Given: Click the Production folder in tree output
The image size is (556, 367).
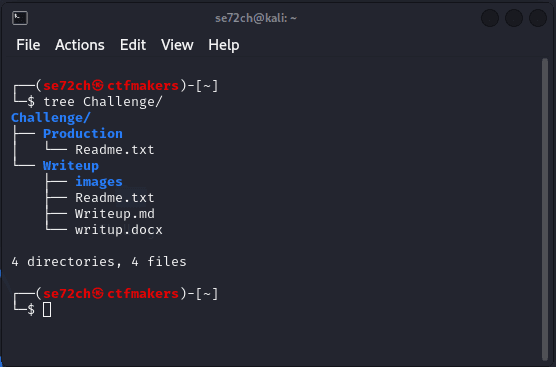Looking at the screenshot, I should point(83,133).
